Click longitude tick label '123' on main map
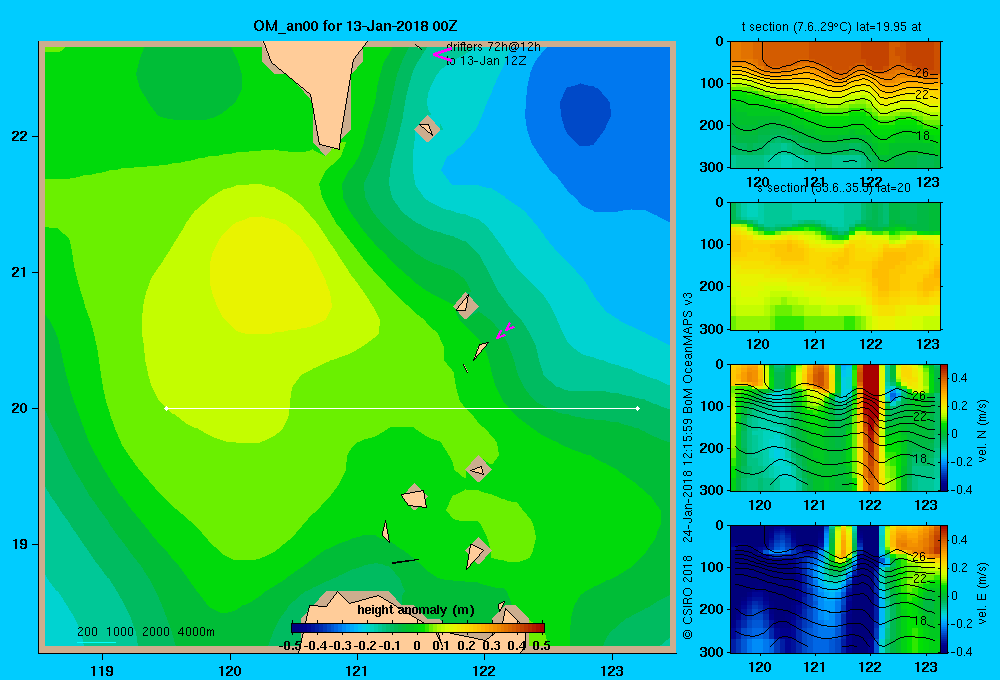This screenshot has width=1000, height=680. (x=612, y=670)
